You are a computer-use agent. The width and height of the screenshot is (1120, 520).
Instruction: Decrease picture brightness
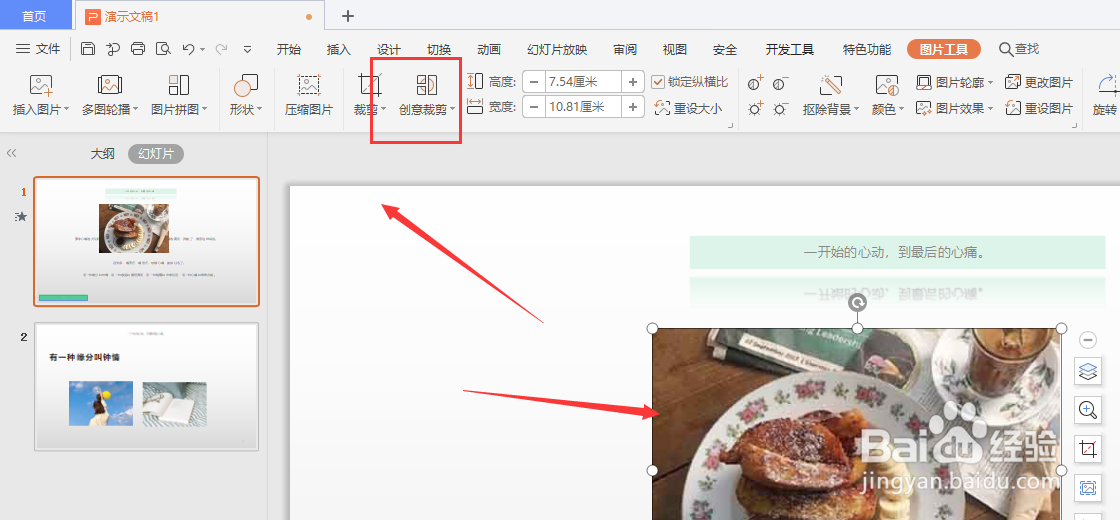pos(780,109)
